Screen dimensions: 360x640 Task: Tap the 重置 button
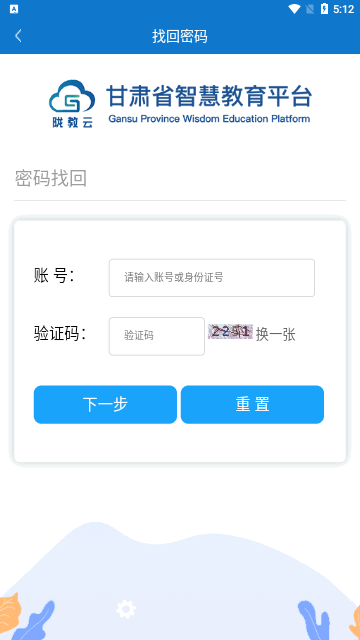pyautogui.click(x=252, y=404)
